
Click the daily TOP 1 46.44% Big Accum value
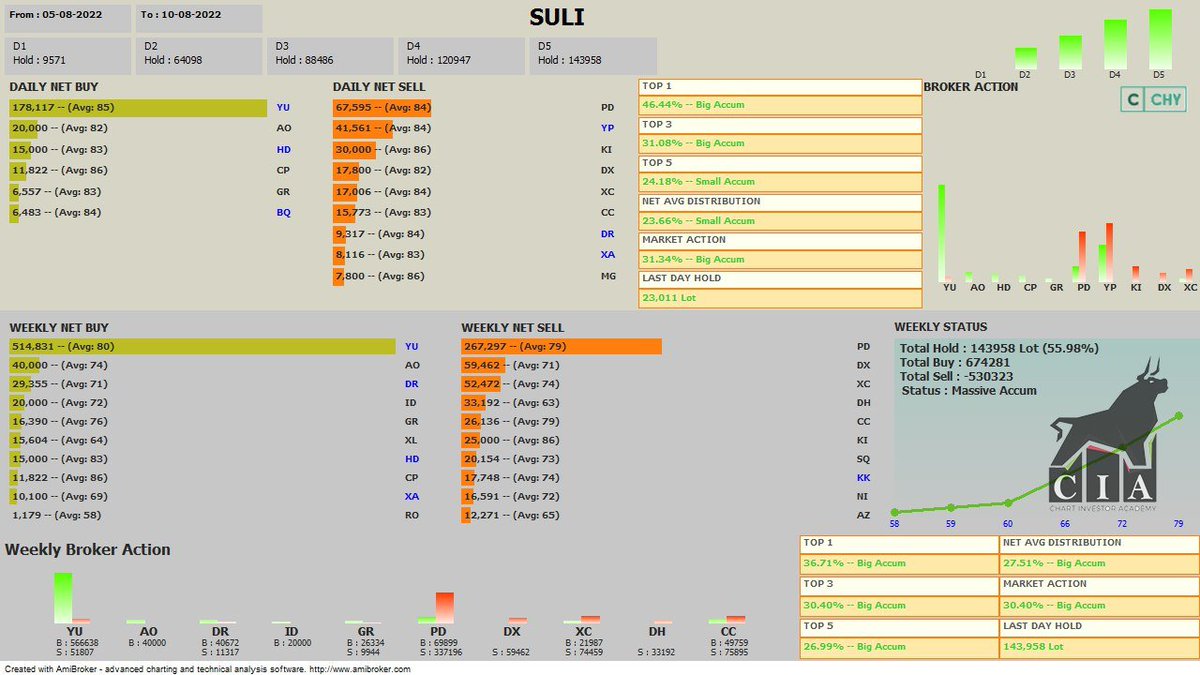click(780, 105)
